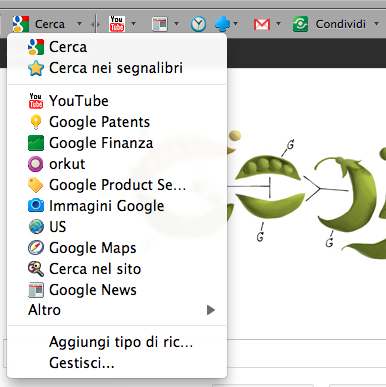Viewport: 386px width, 387px height.
Task: Click Aggiungi tipo di ric... menu entry
Action: [117, 342]
